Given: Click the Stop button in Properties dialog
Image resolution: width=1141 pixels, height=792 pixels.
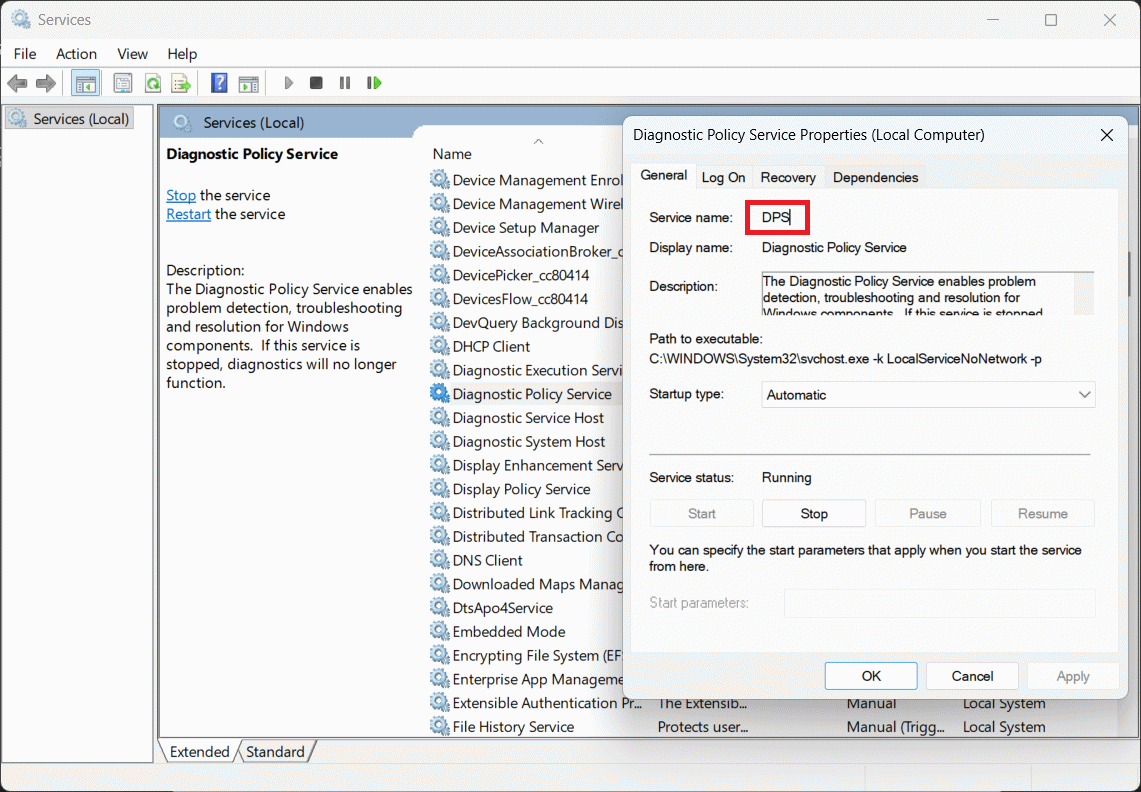Looking at the screenshot, I should pyautogui.click(x=814, y=514).
